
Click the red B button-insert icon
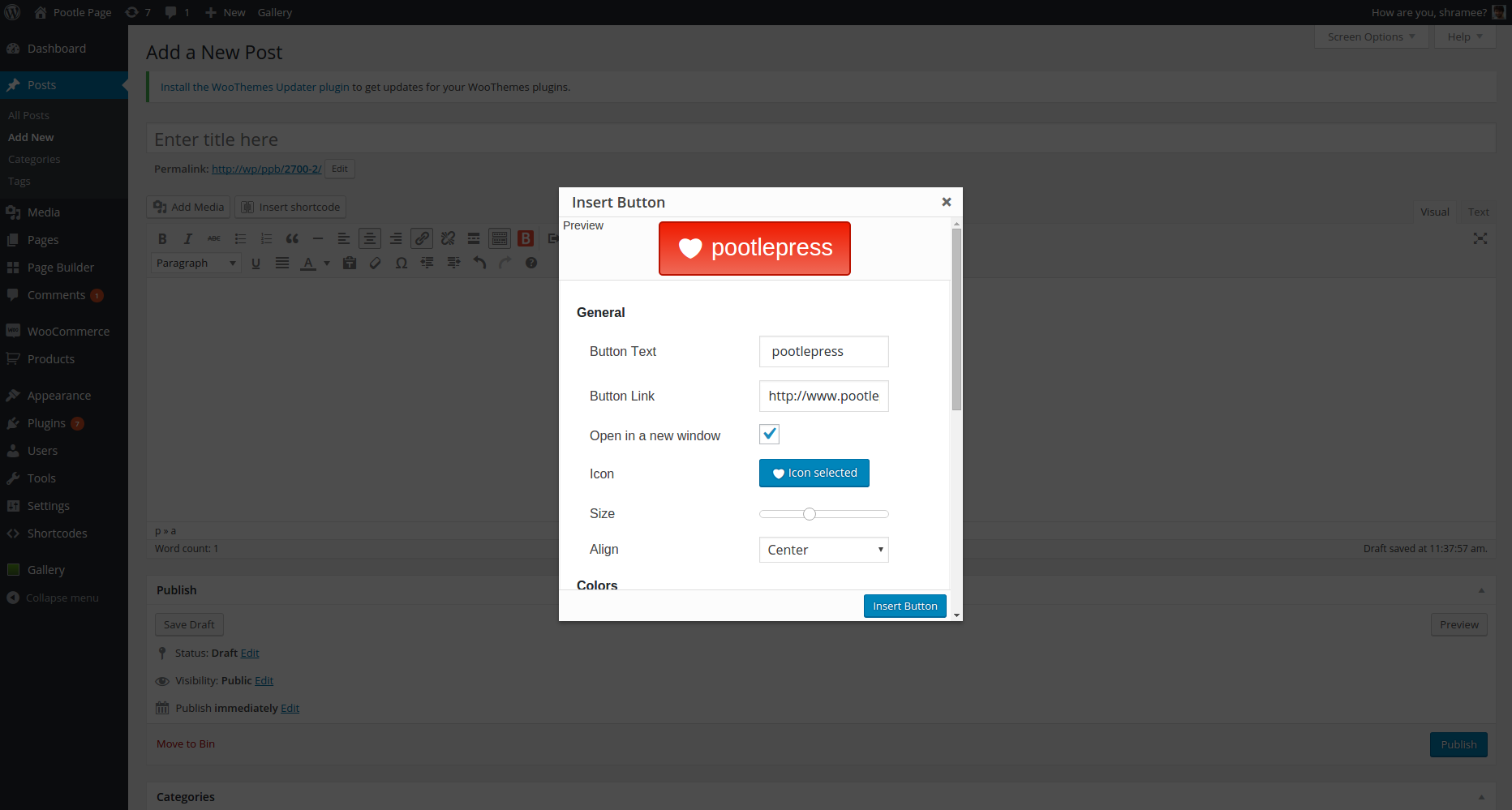click(526, 238)
